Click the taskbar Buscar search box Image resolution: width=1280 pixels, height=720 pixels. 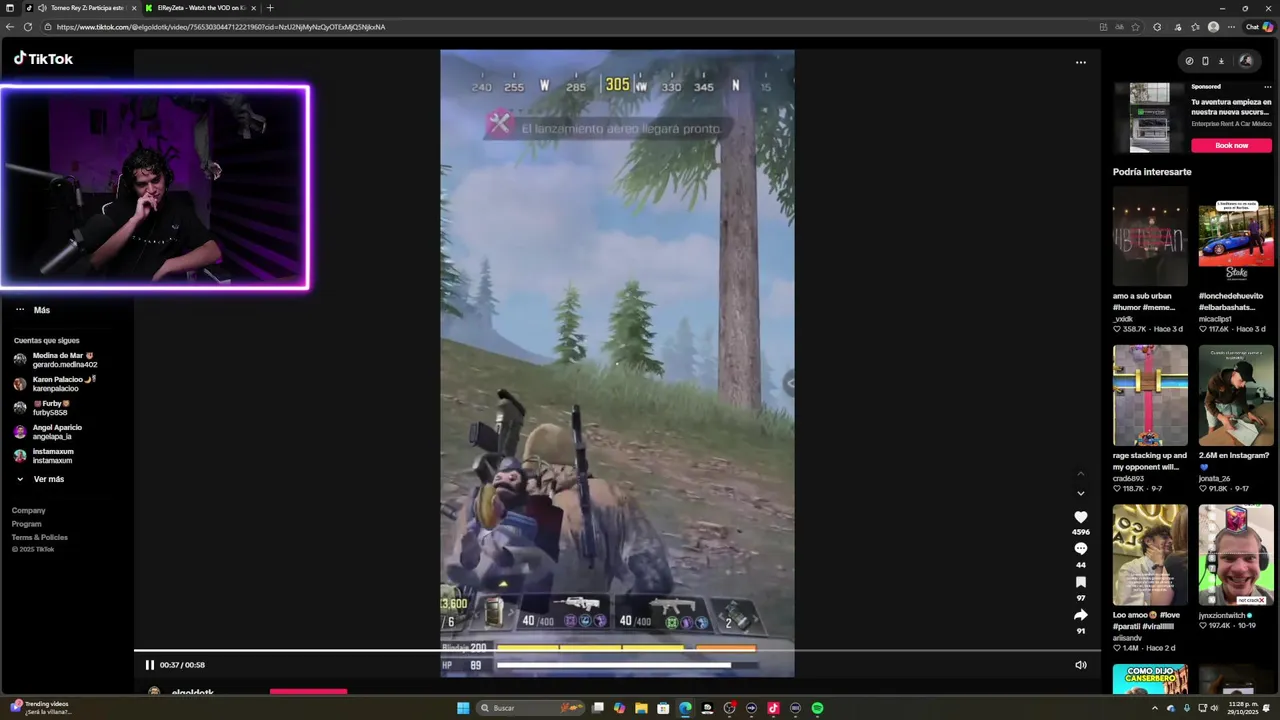[532, 708]
